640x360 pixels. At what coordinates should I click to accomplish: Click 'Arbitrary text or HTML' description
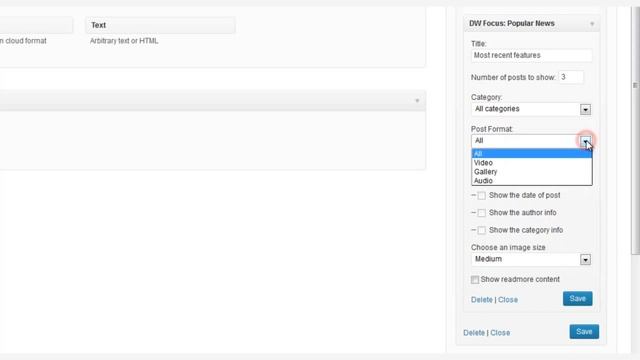[x=124, y=41]
